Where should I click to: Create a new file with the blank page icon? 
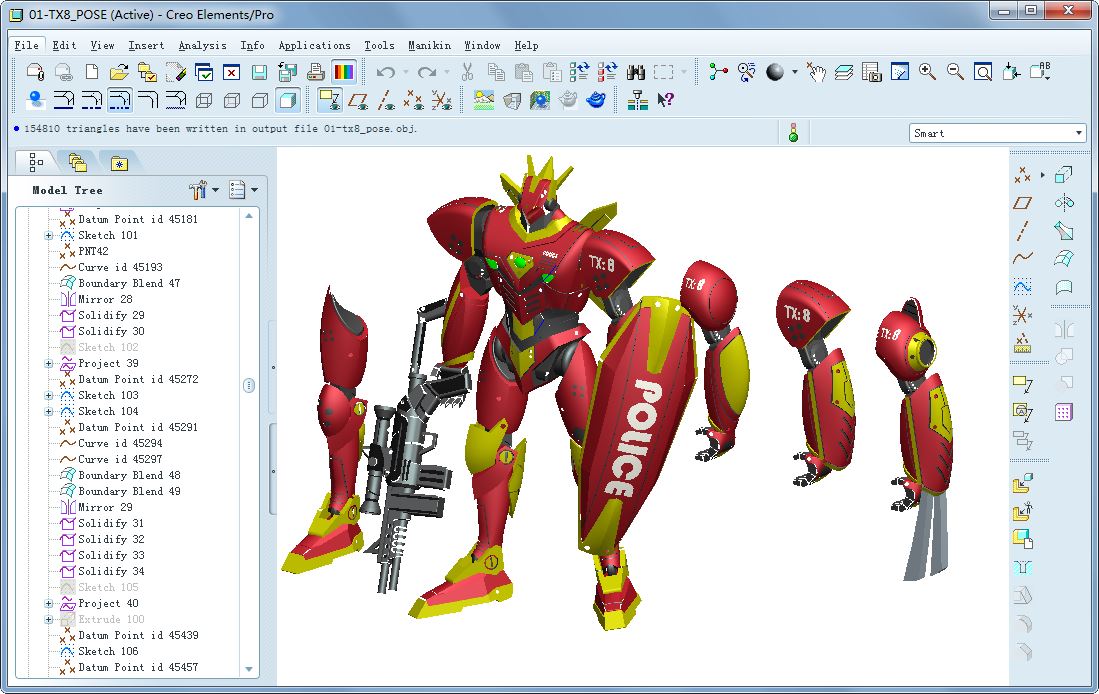(92, 72)
